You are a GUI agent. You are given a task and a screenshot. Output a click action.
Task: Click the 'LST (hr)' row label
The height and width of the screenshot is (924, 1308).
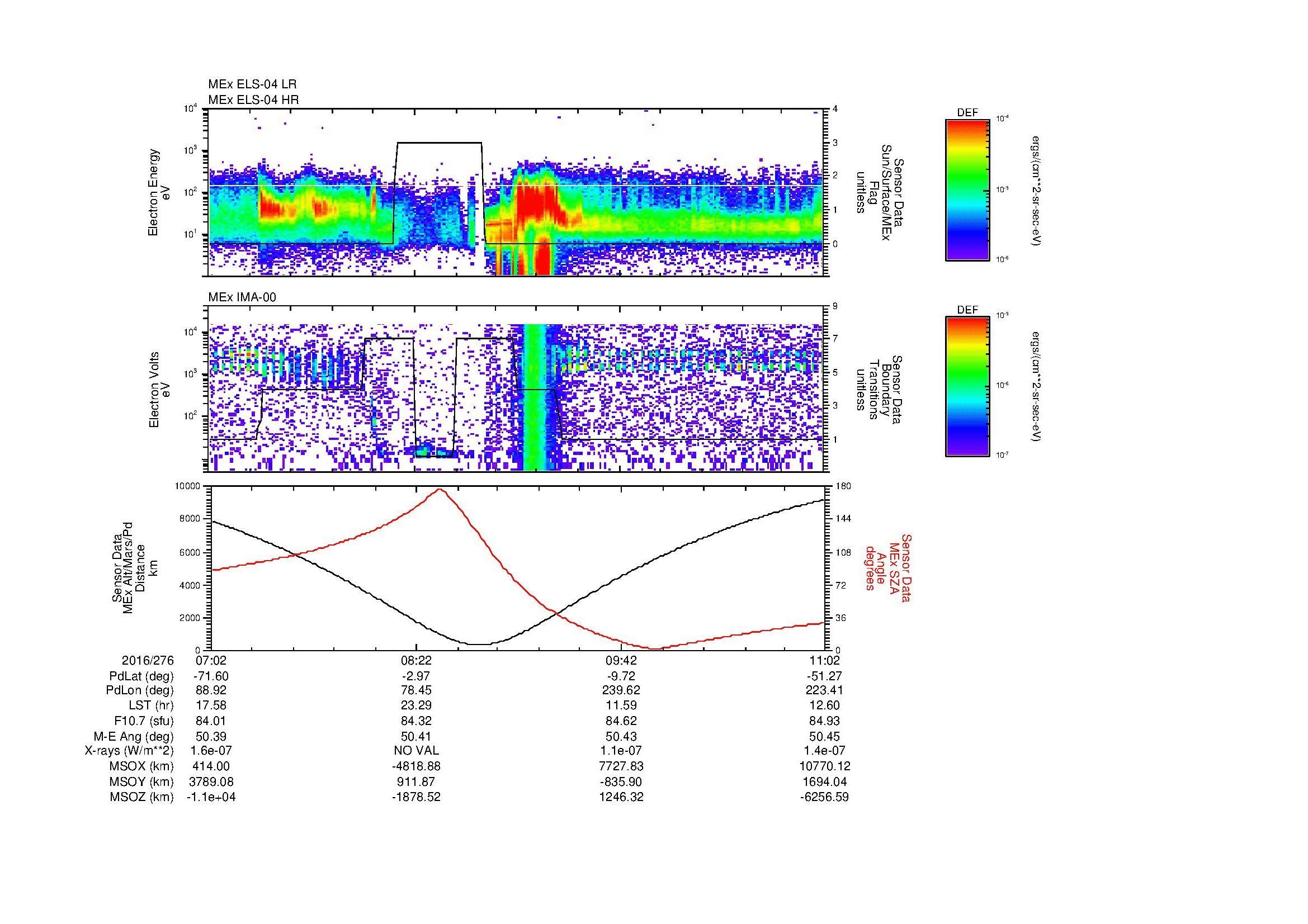click(x=152, y=705)
